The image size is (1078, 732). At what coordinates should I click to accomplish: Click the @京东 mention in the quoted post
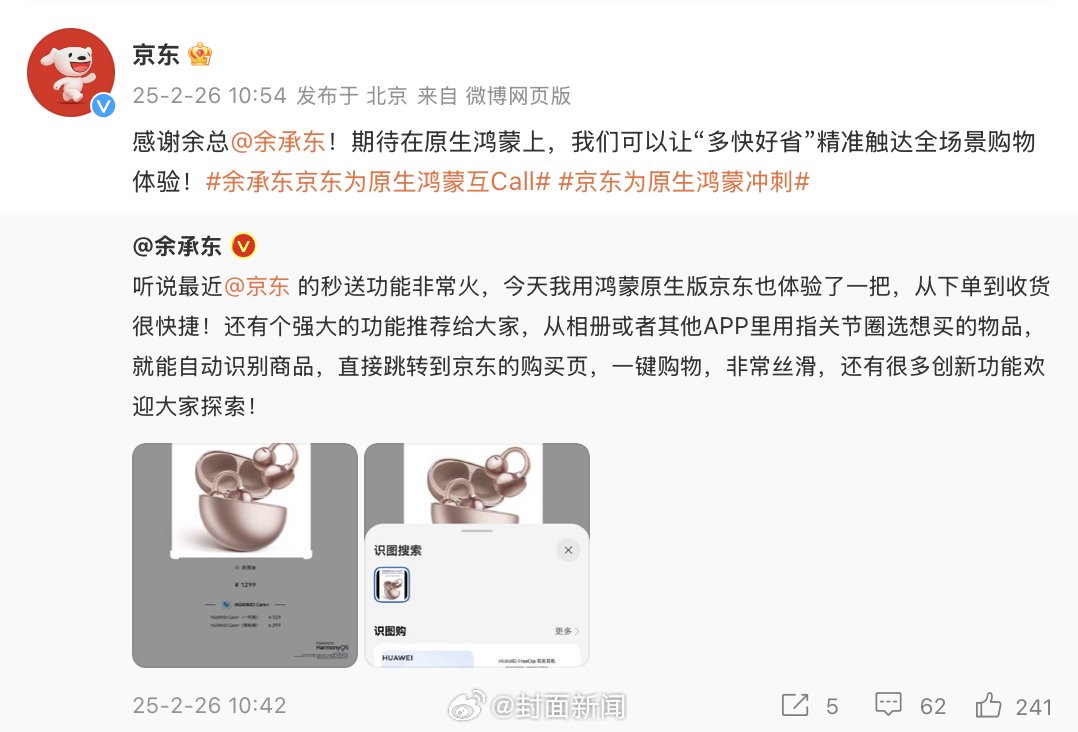[256, 286]
